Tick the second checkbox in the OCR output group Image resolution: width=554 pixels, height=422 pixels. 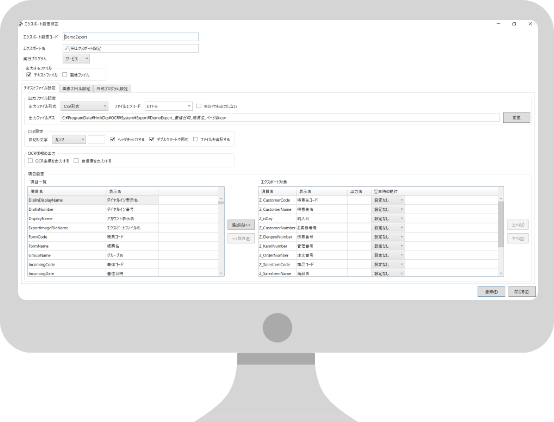coord(76,161)
